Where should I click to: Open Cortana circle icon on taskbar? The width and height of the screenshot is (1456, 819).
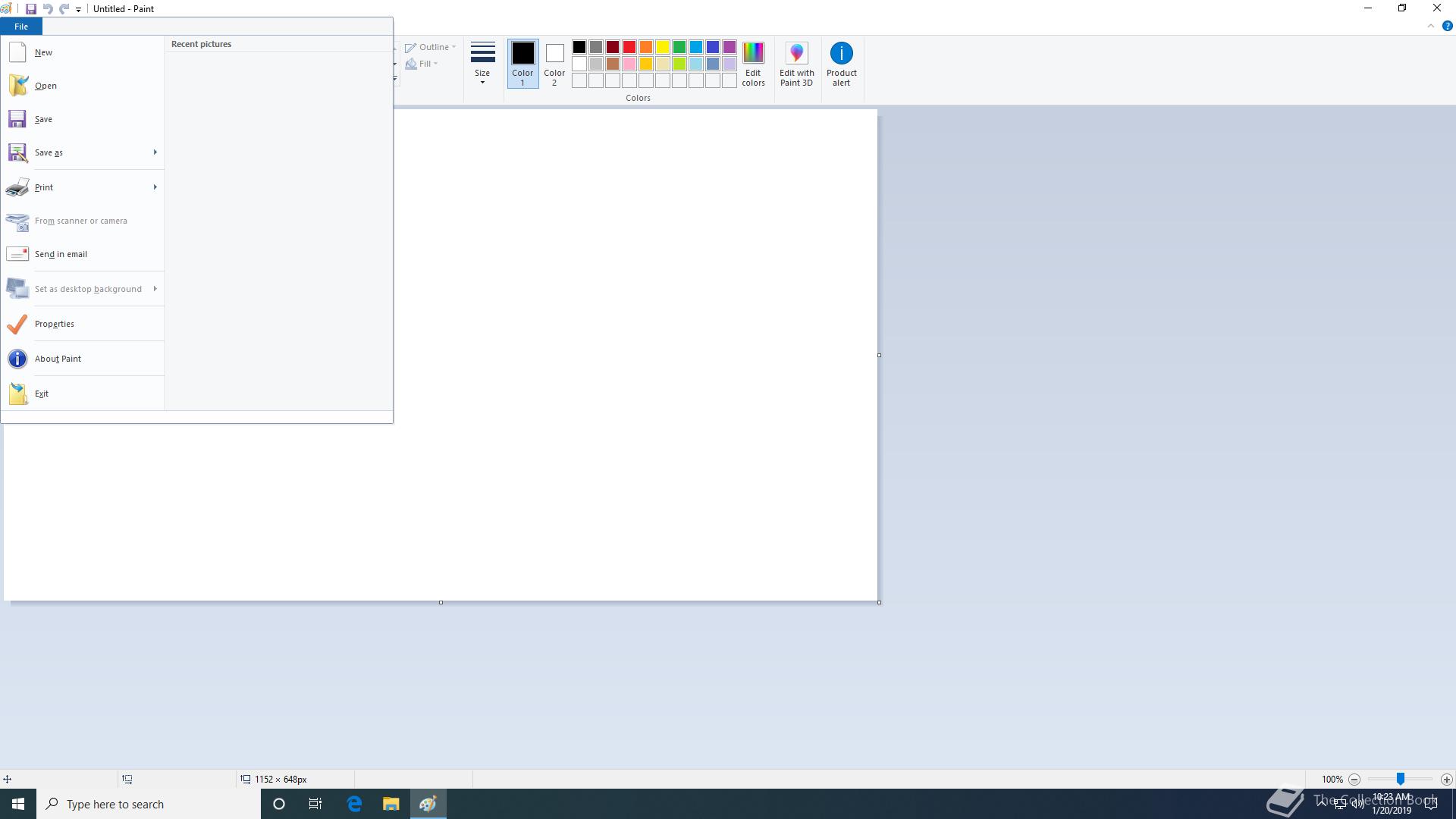(278, 804)
